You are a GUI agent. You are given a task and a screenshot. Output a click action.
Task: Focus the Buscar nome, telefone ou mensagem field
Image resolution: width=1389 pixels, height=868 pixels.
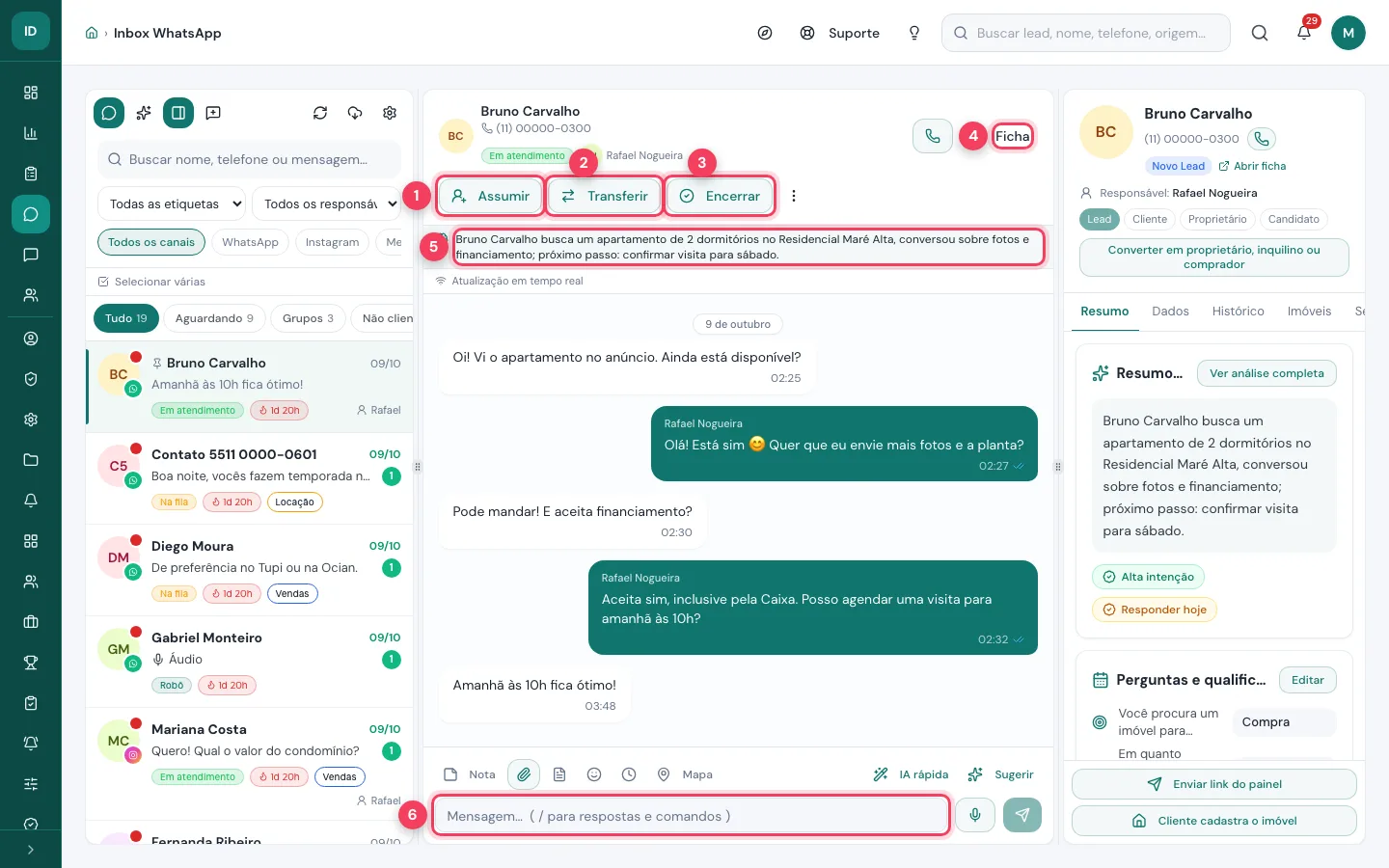[249, 159]
